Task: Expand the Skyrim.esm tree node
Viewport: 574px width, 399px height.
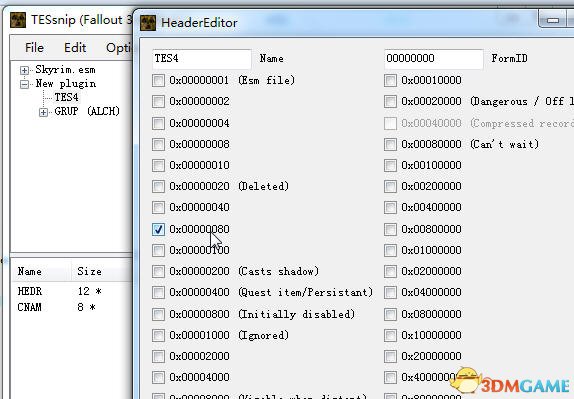Action: [25, 70]
